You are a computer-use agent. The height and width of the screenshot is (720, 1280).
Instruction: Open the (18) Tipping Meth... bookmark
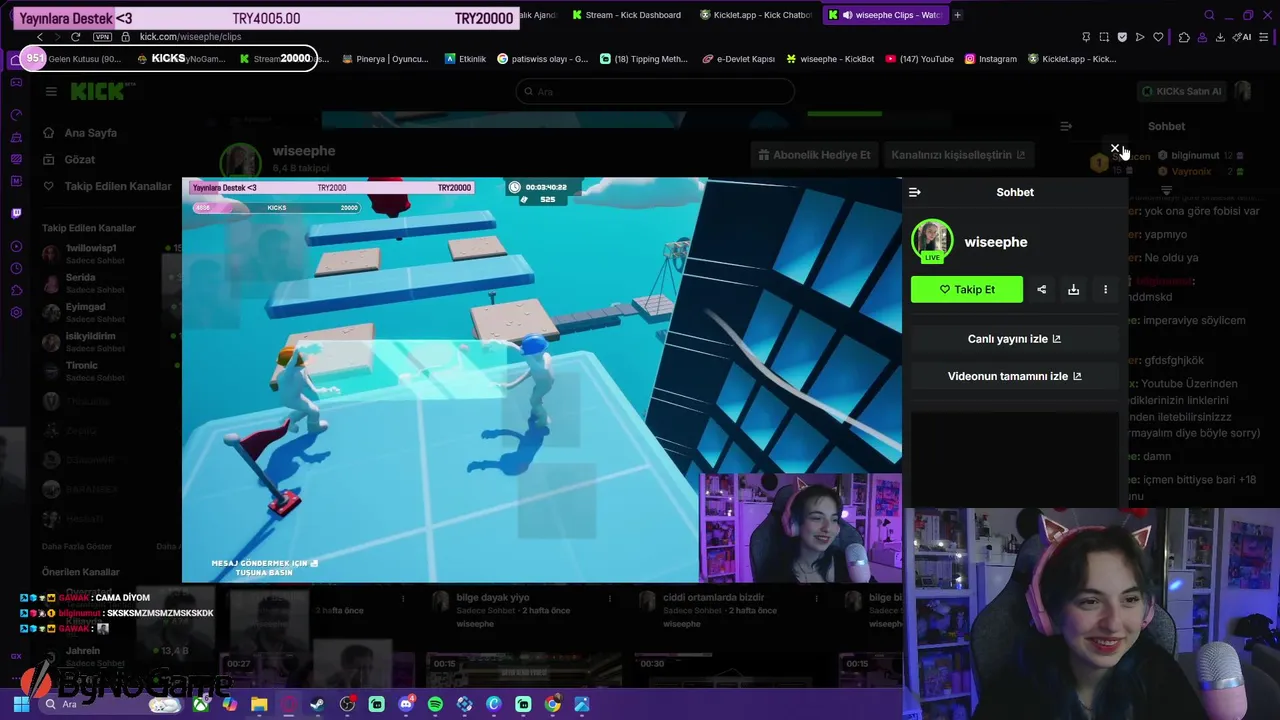coord(644,59)
